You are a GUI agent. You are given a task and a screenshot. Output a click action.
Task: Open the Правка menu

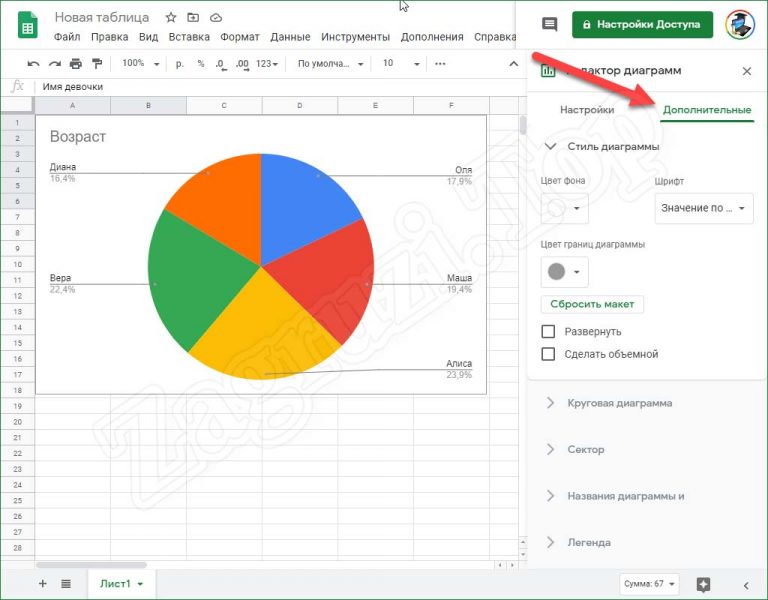click(x=110, y=37)
